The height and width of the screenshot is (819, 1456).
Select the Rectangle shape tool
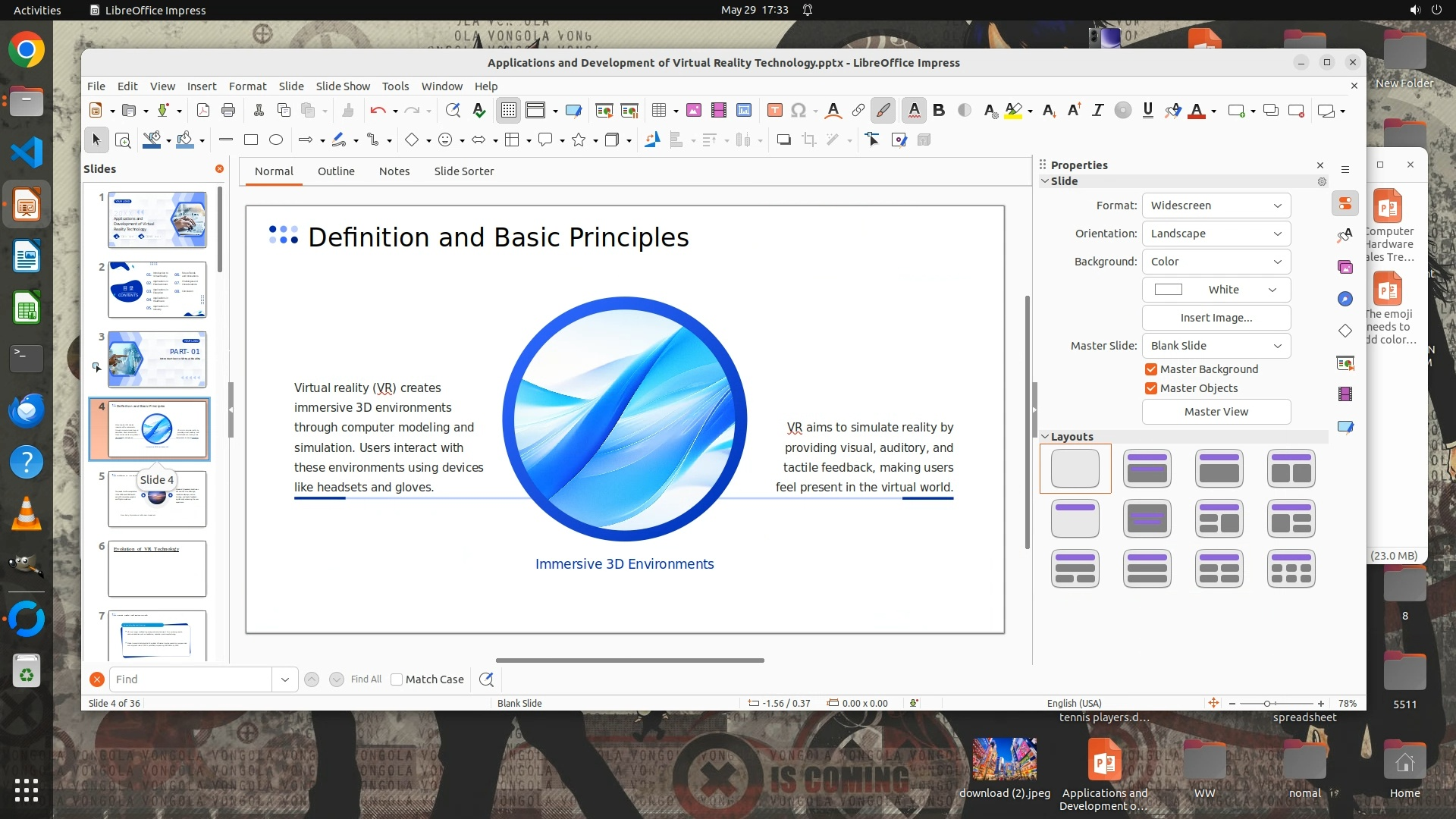pyautogui.click(x=251, y=140)
